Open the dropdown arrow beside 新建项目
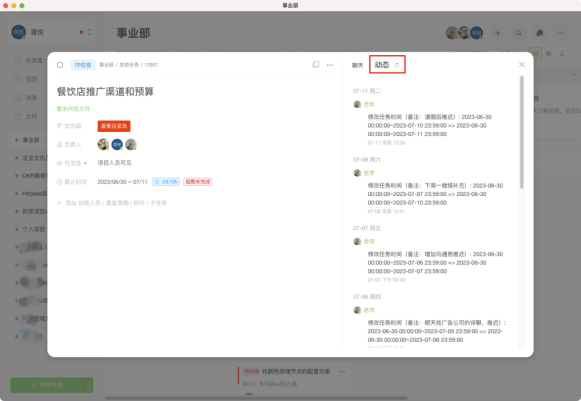This screenshot has height=401, width=581. coord(88,385)
